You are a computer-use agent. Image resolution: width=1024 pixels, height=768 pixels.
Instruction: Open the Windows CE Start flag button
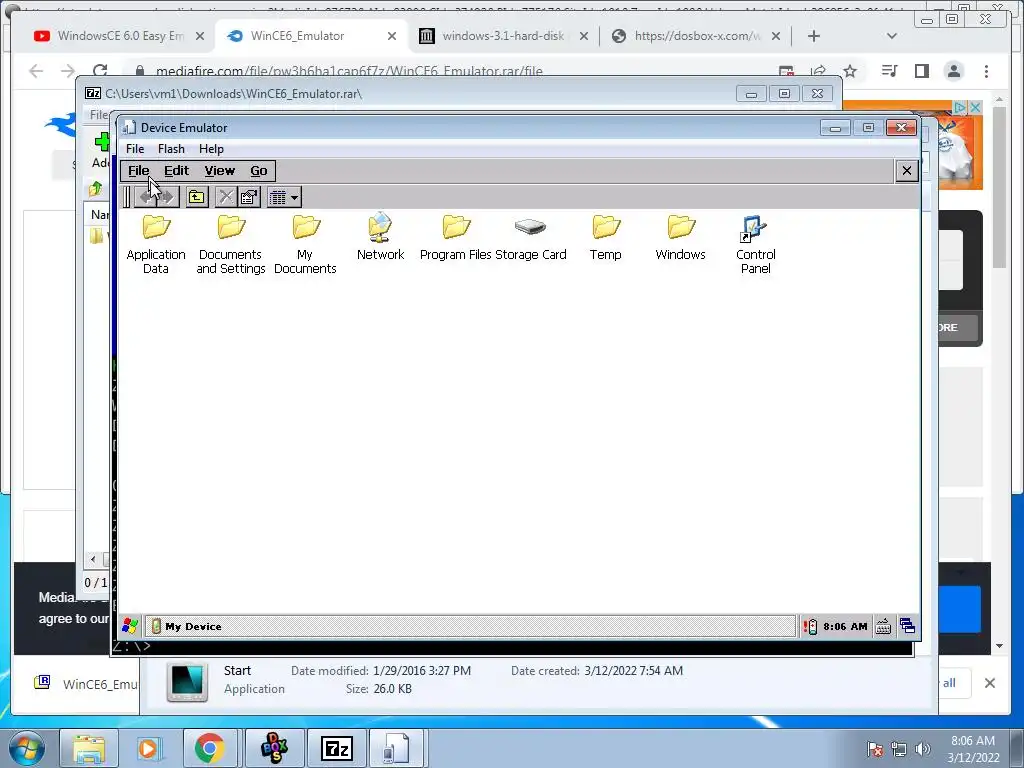(x=130, y=626)
